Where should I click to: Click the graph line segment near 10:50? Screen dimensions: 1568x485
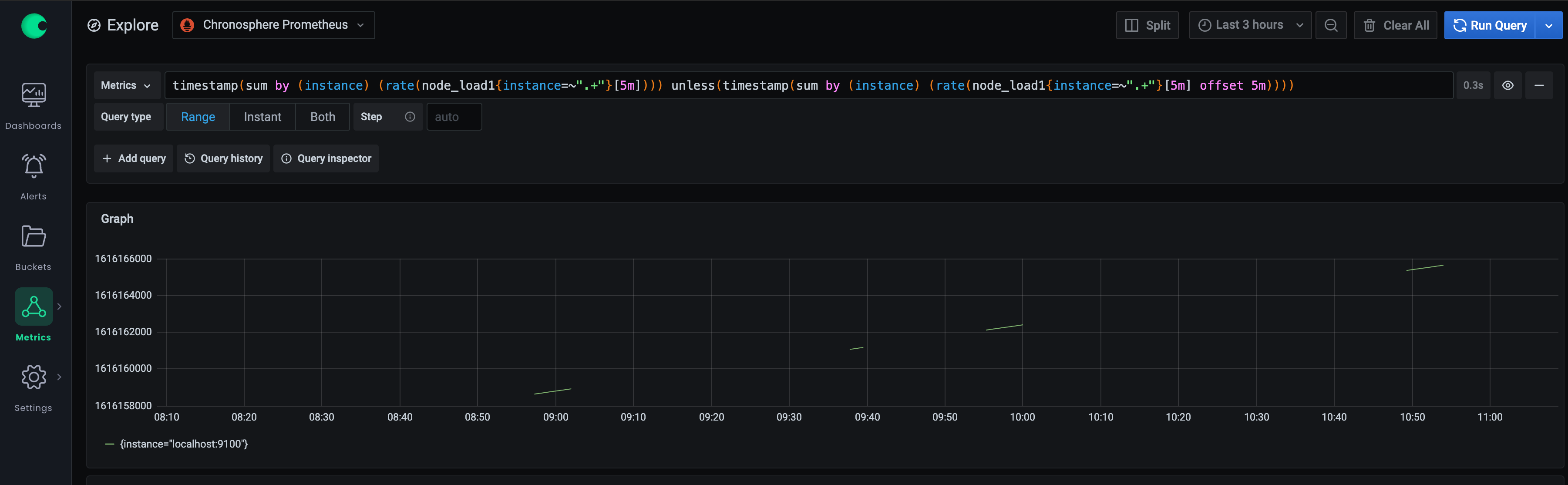pos(1425,268)
